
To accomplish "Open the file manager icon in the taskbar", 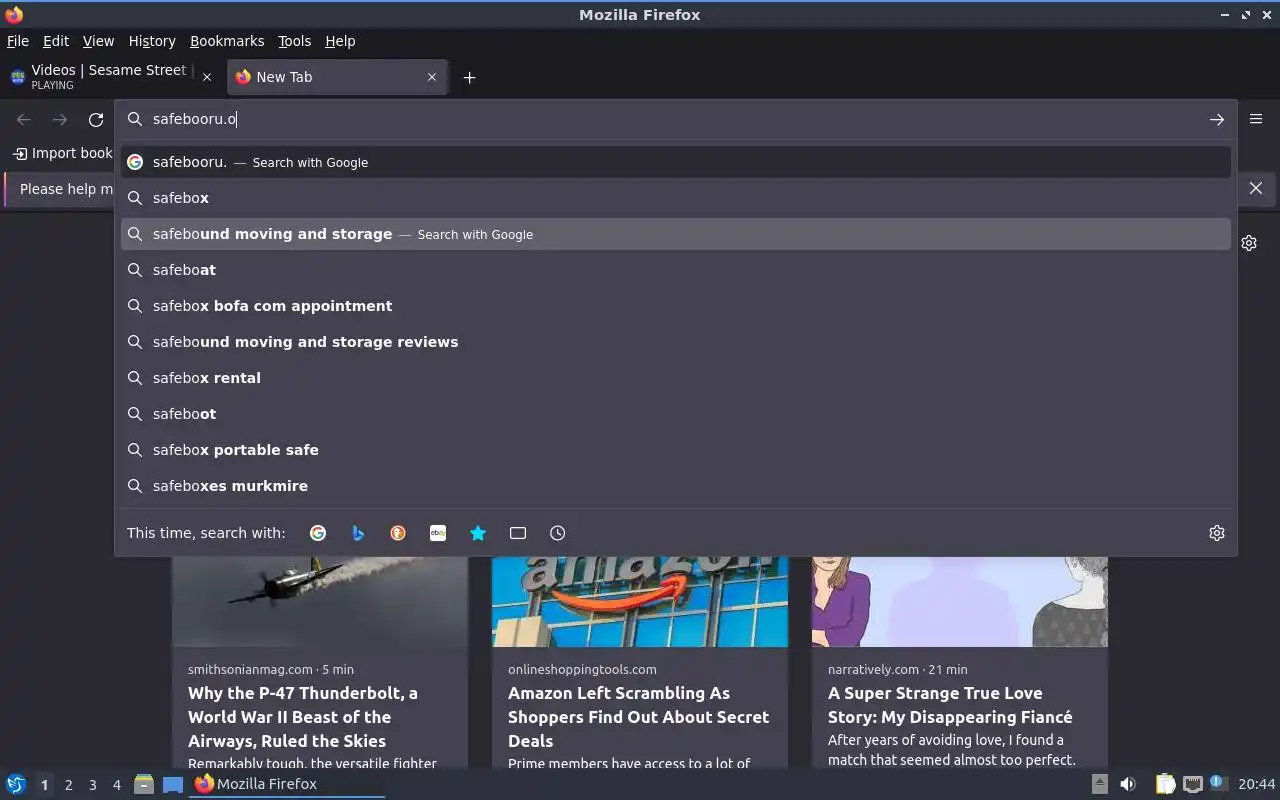I will coord(144,784).
